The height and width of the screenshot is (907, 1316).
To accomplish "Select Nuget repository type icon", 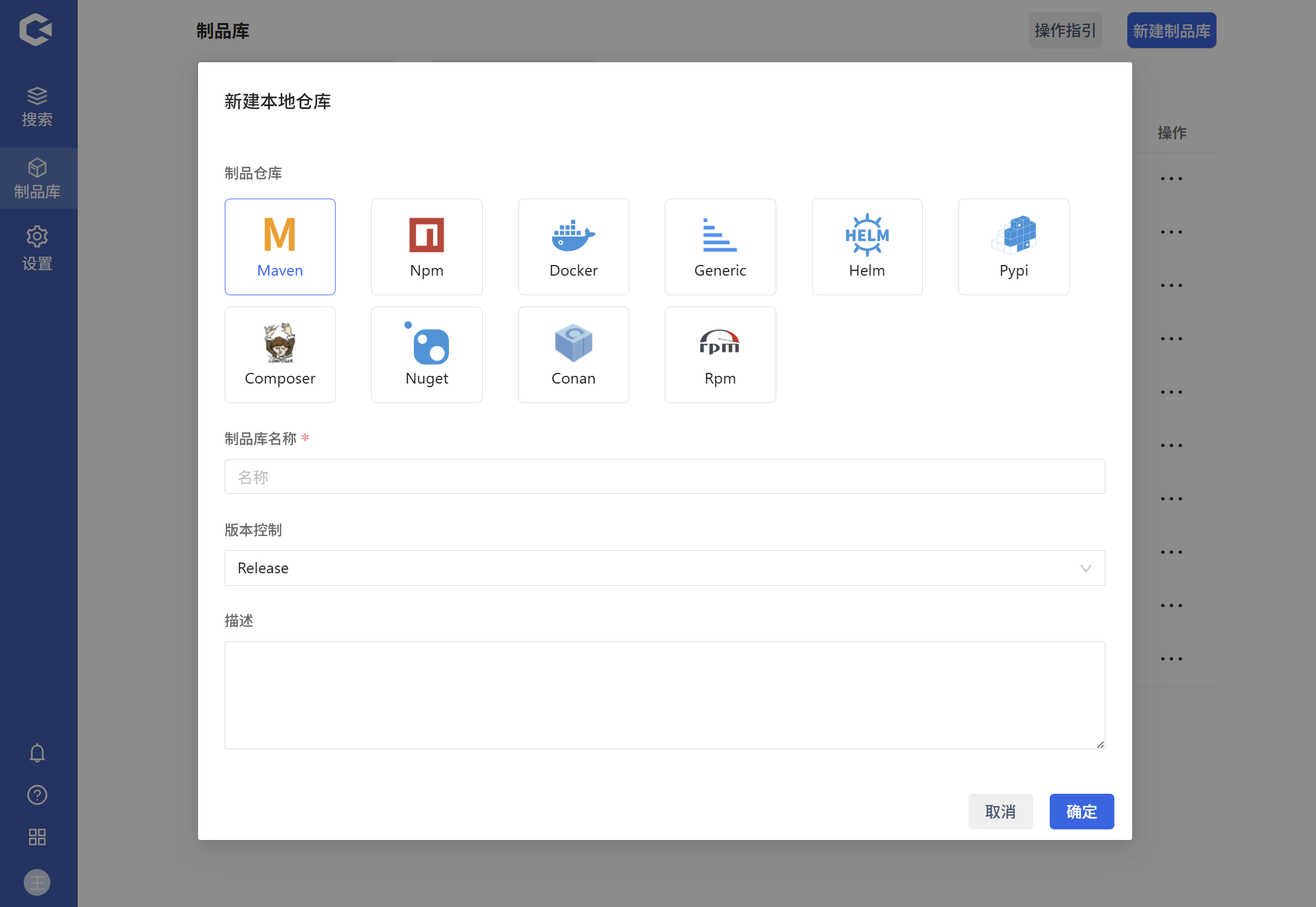I will click(426, 355).
